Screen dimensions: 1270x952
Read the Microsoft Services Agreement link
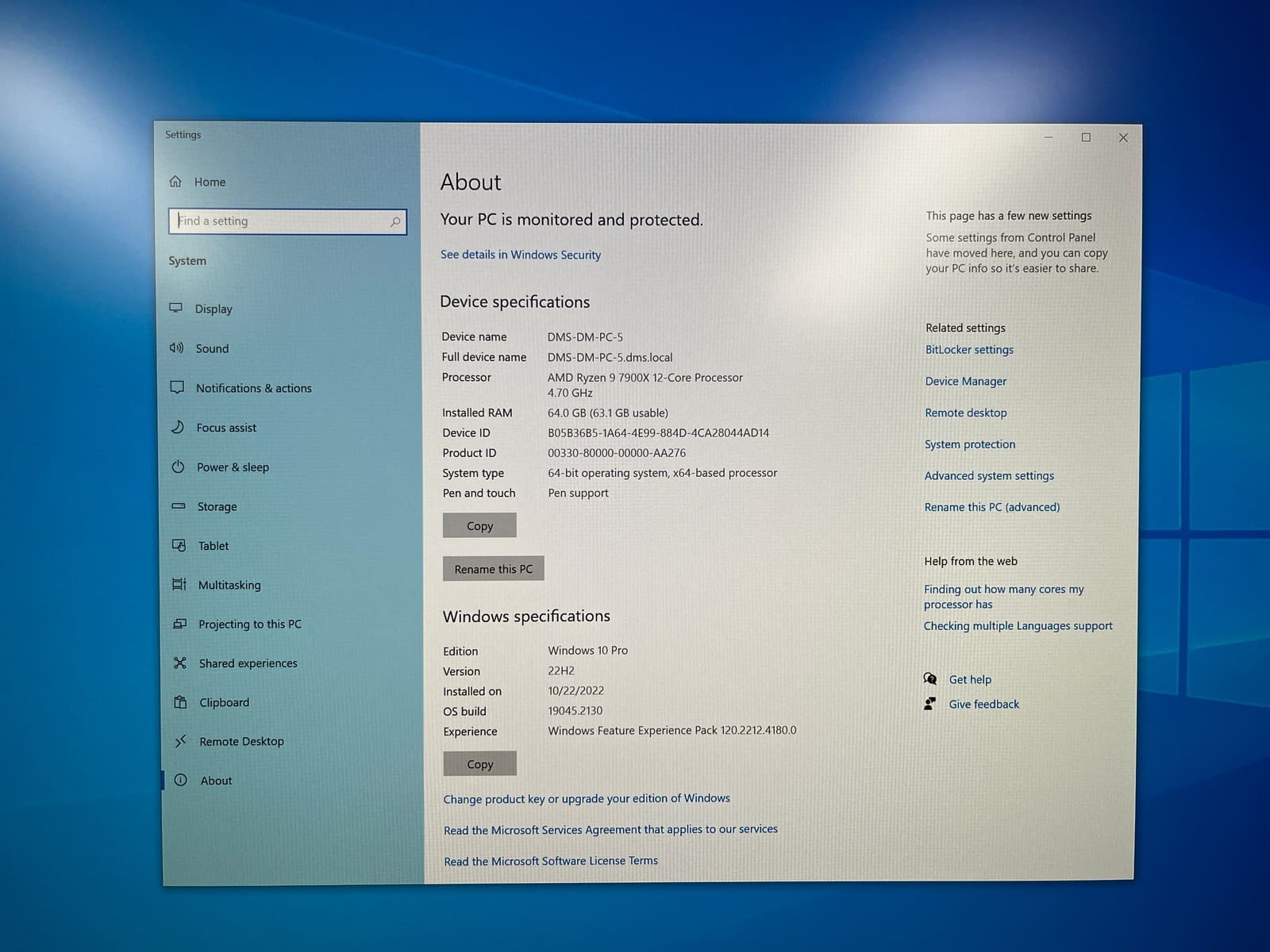pos(610,829)
